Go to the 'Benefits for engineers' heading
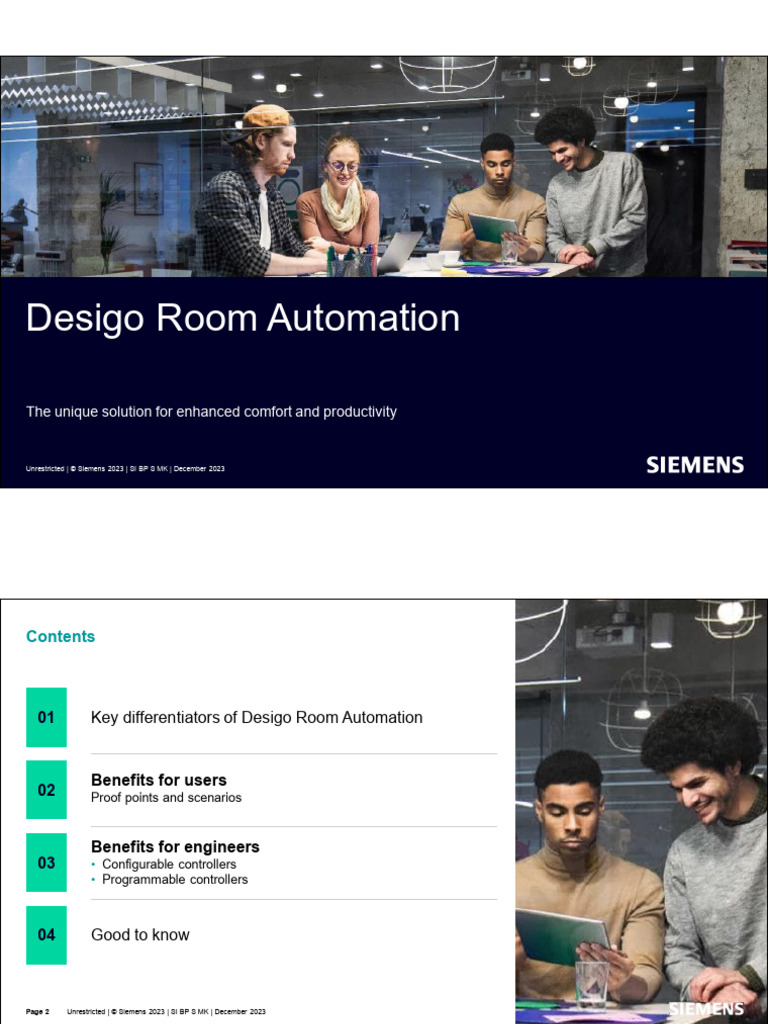The height and width of the screenshot is (1024, 768). tap(175, 847)
